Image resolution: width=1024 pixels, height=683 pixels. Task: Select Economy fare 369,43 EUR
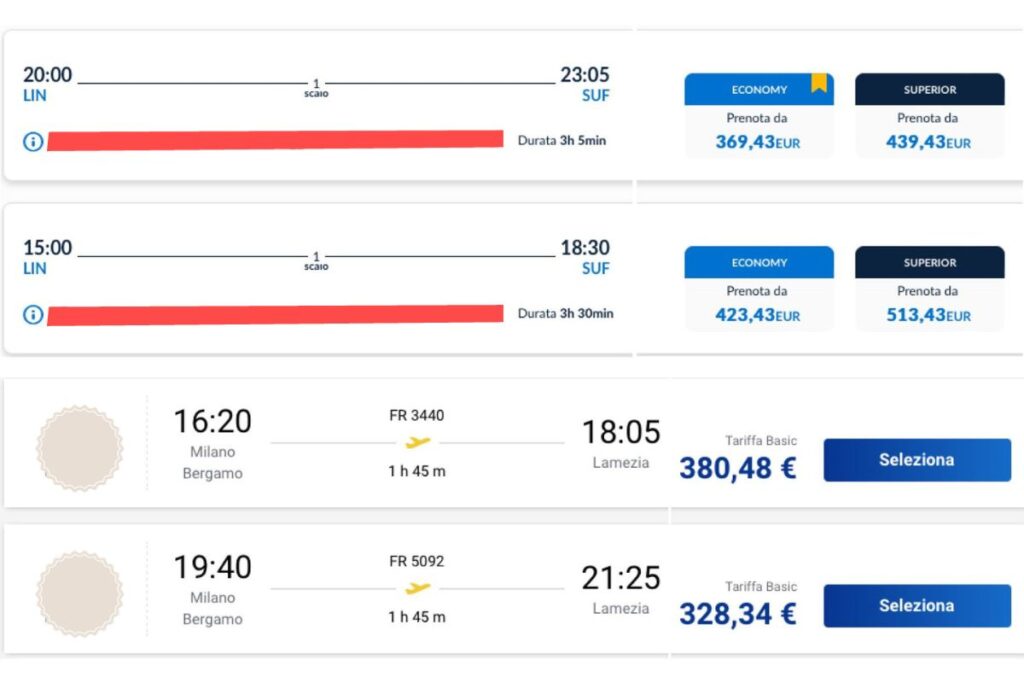pos(759,115)
